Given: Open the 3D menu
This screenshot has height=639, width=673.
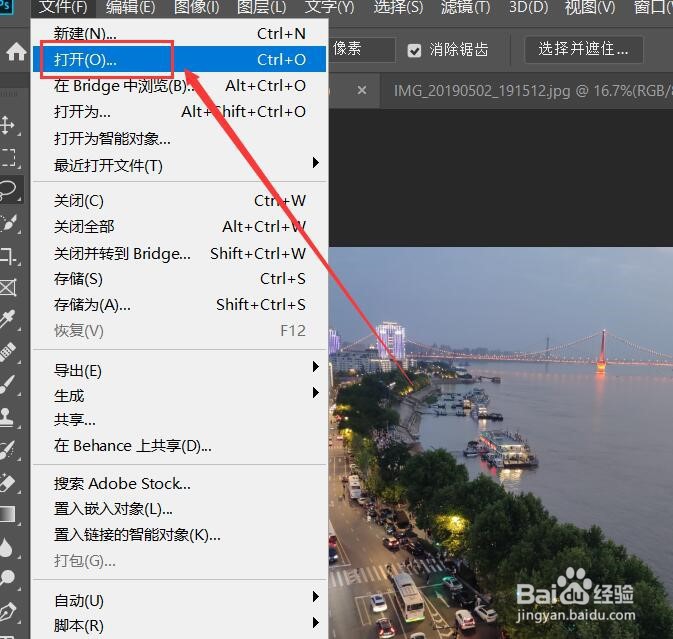Looking at the screenshot, I should 528,7.
